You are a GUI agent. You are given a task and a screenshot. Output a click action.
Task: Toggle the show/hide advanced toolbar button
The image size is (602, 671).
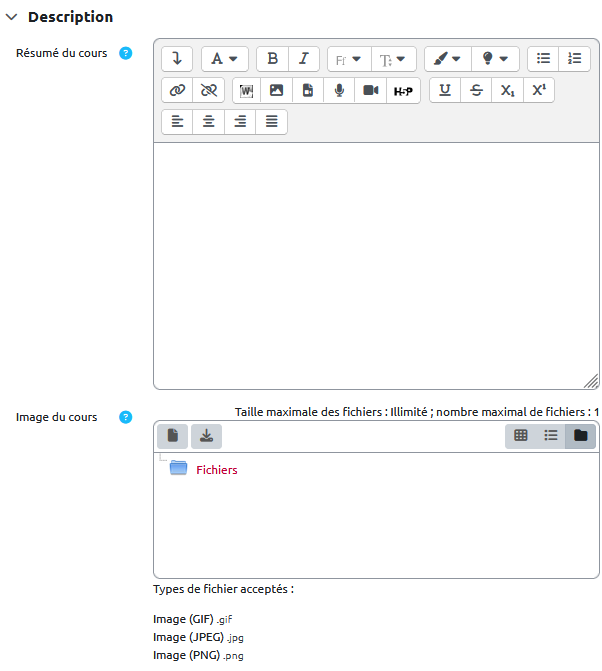[177, 59]
